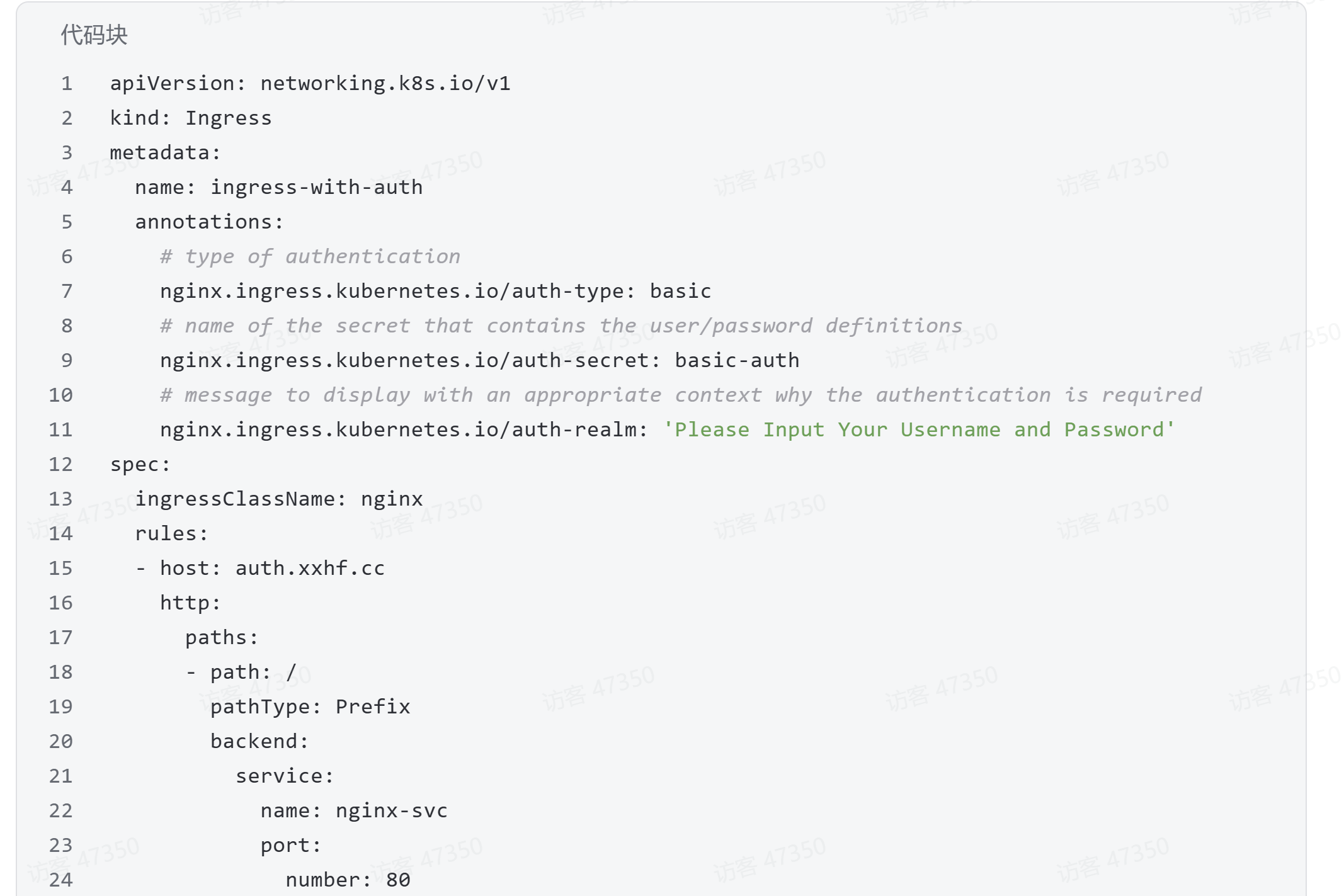Click the pathType value Prefix
The image size is (1344, 896).
373,707
